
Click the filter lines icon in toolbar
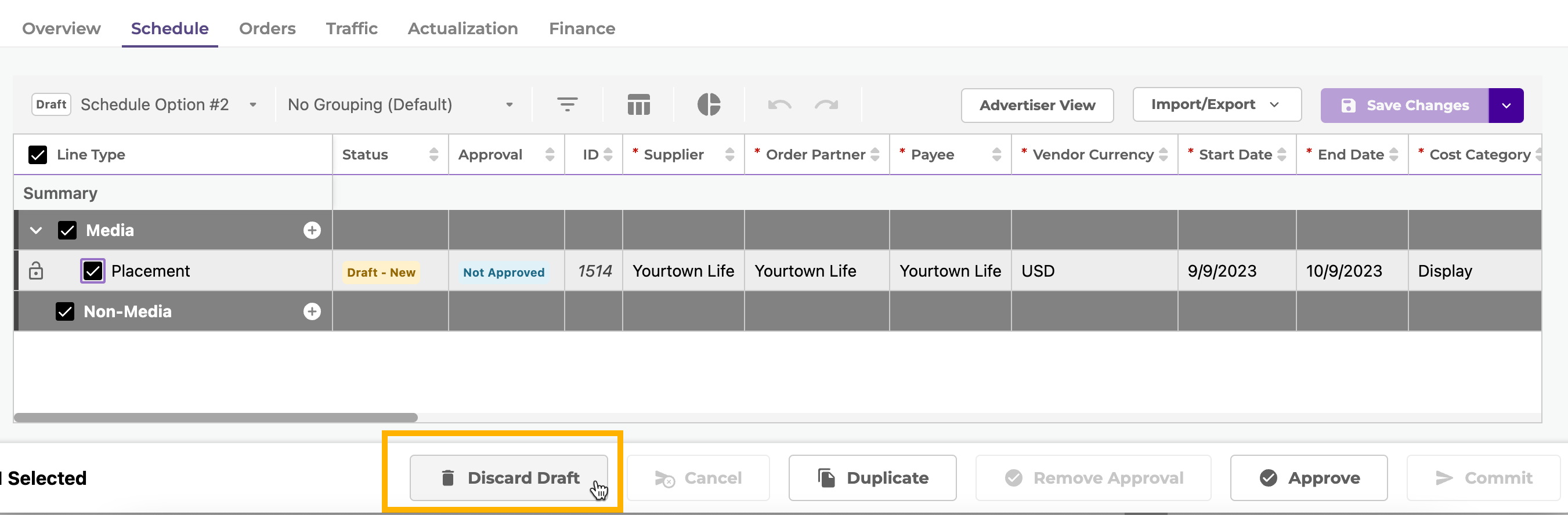tap(567, 104)
